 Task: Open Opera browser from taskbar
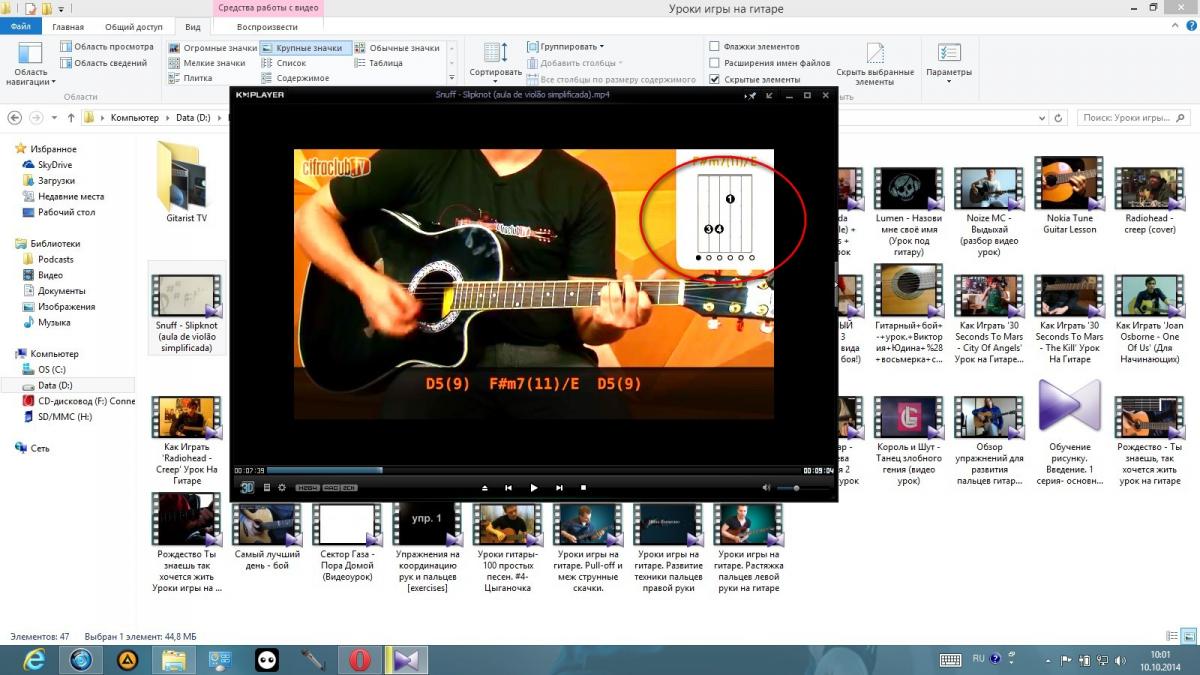pyautogui.click(x=359, y=660)
